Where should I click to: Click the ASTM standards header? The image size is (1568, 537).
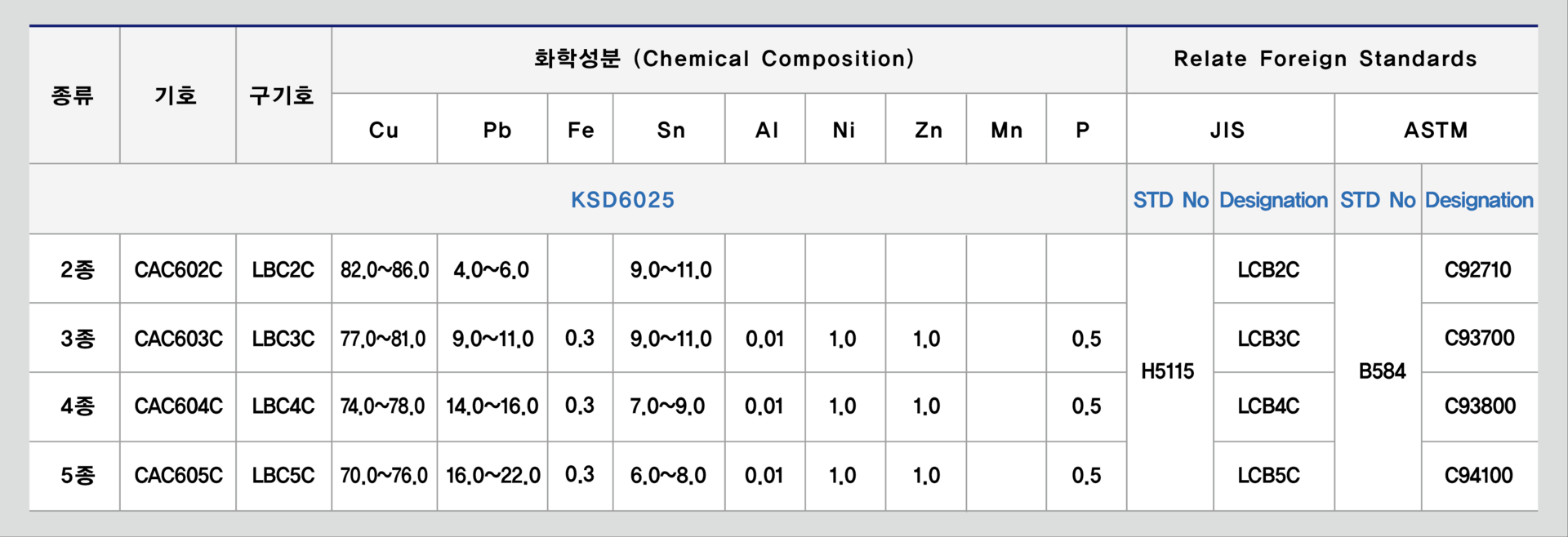1436,130
